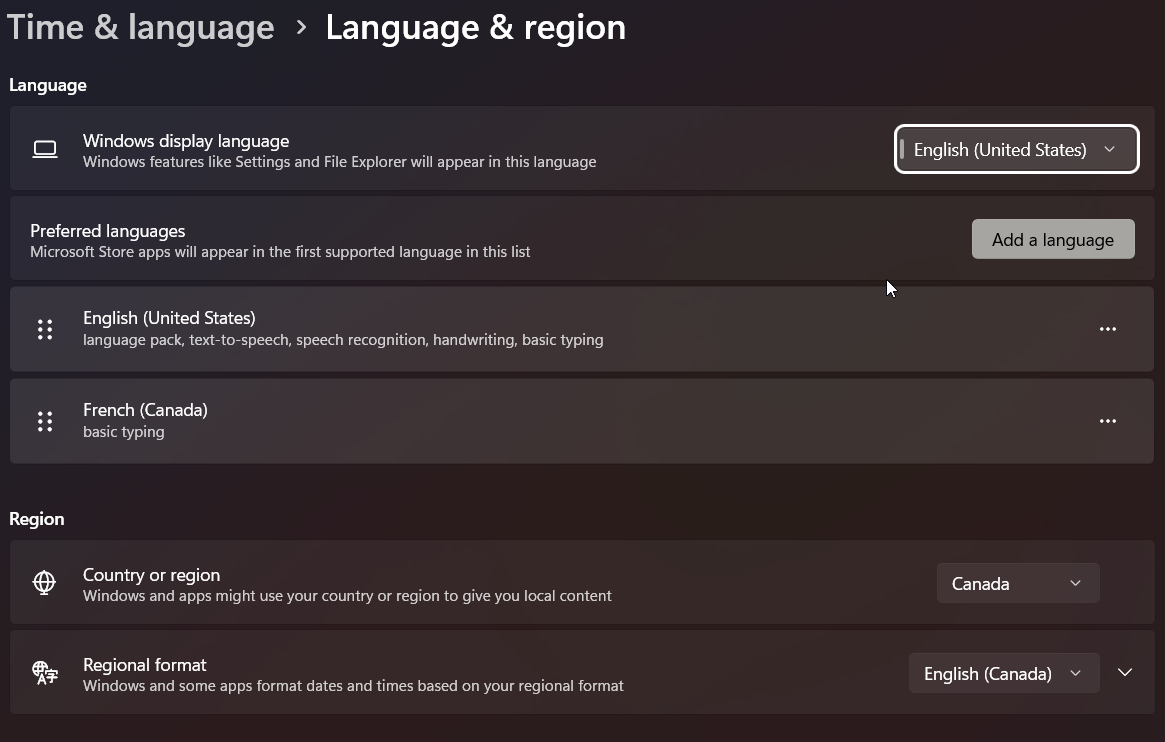Click the drag handle beside English (United States)
This screenshot has width=1165, height=742.
coord(44,328)
